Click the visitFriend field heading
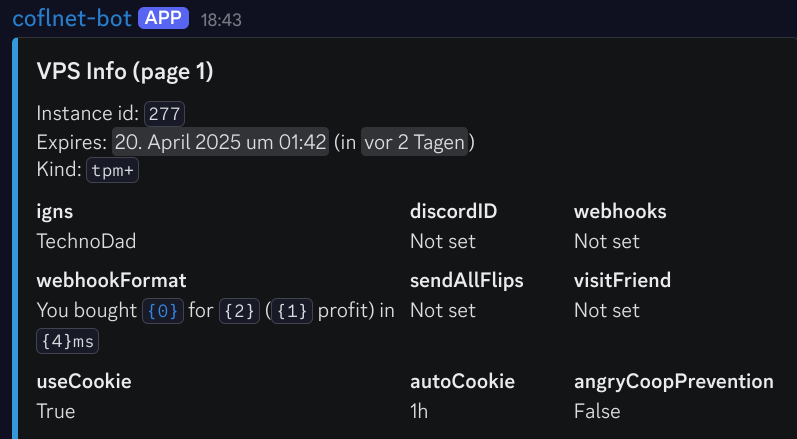 point(622,280)
